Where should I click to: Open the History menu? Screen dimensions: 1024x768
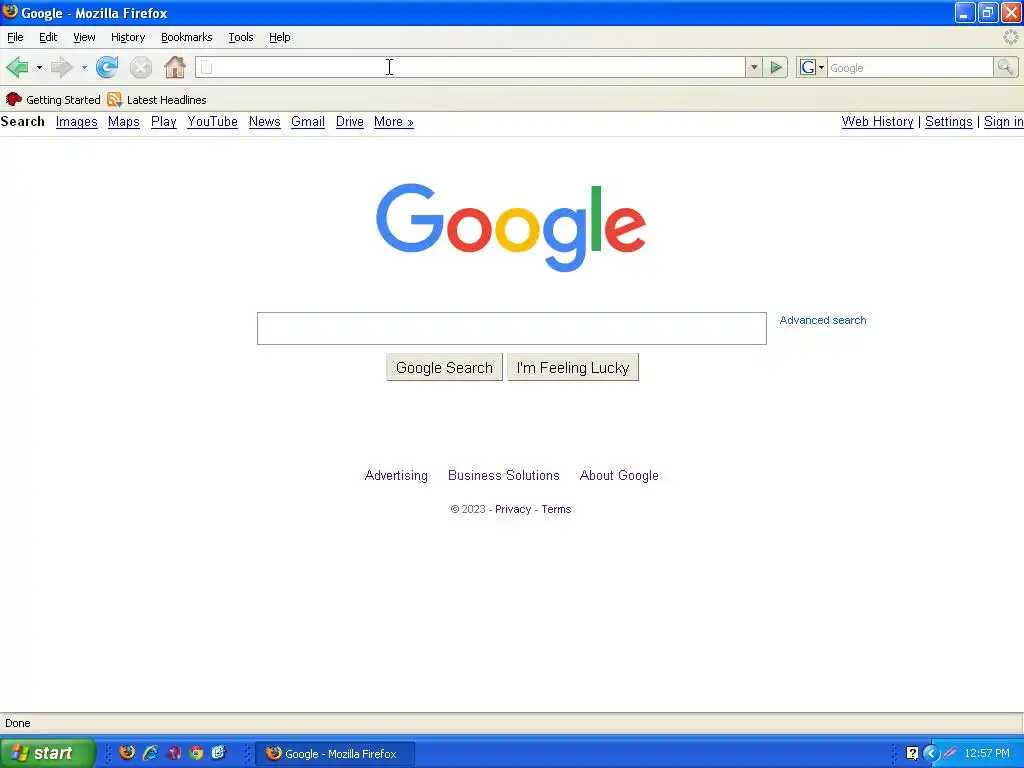(x=128, y=37)
